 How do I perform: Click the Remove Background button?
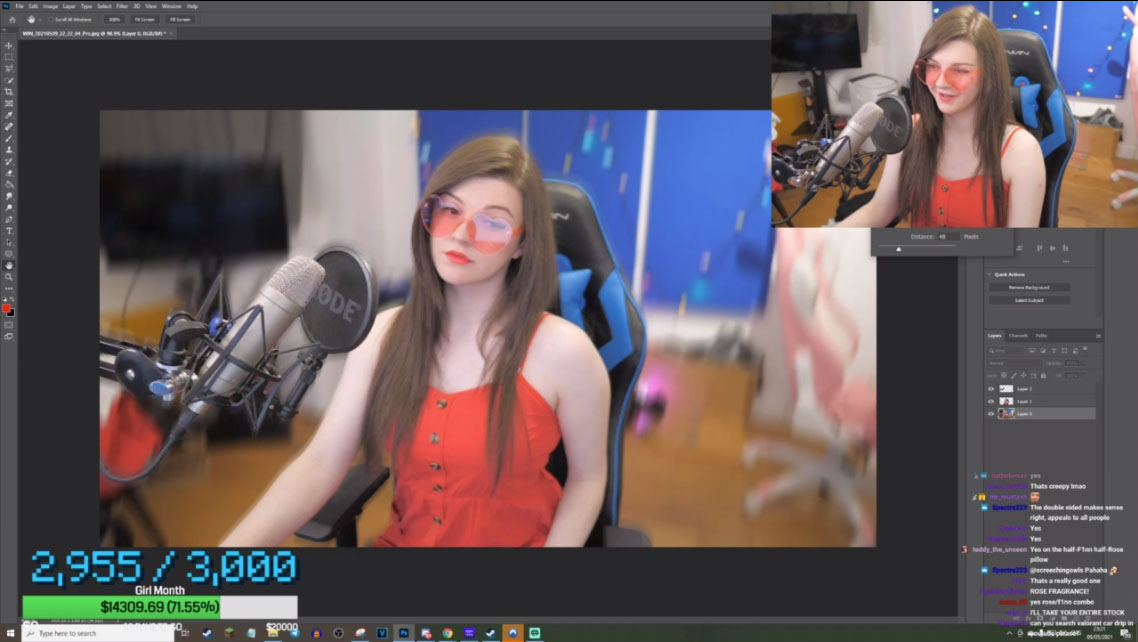coord(1029,287)
